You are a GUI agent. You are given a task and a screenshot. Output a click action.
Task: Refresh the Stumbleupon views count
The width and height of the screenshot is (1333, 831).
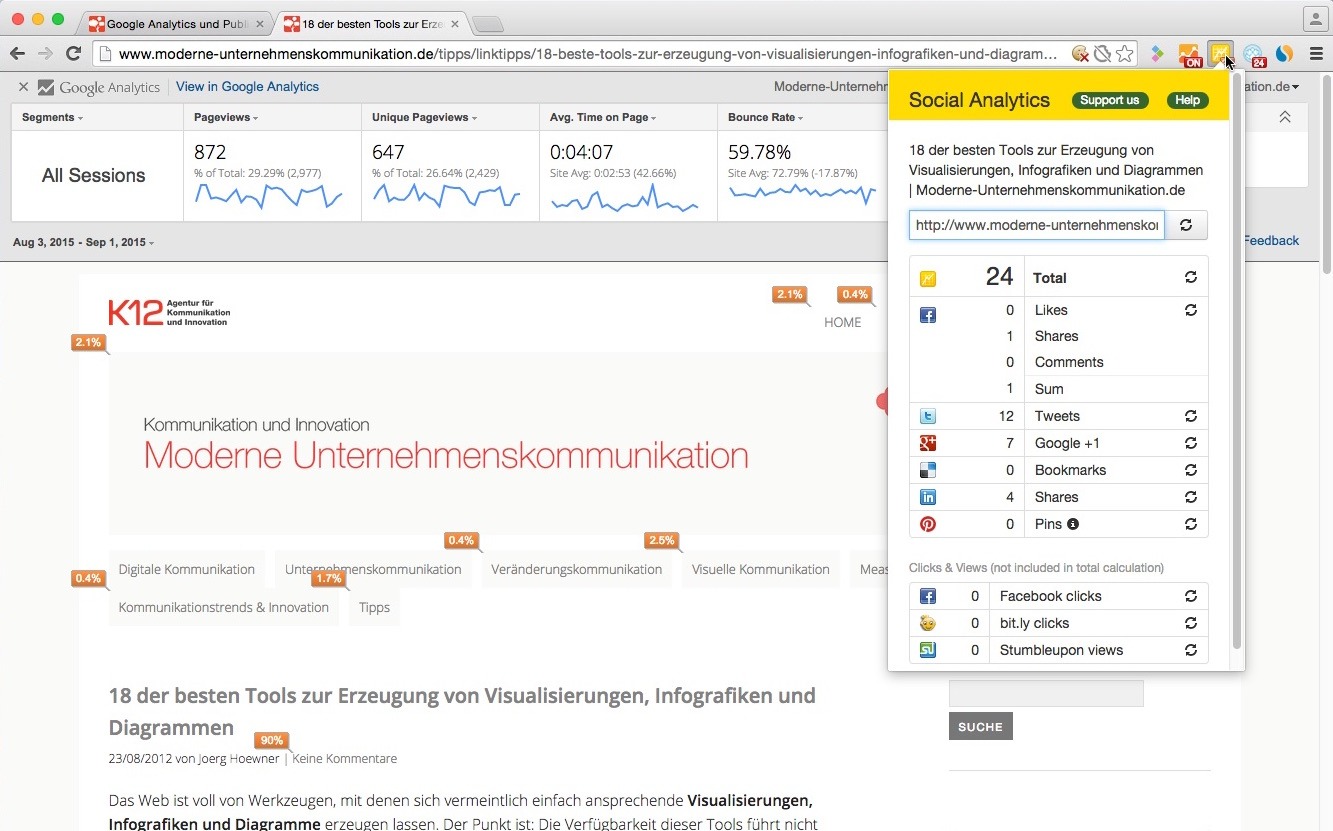[1190, 650]
